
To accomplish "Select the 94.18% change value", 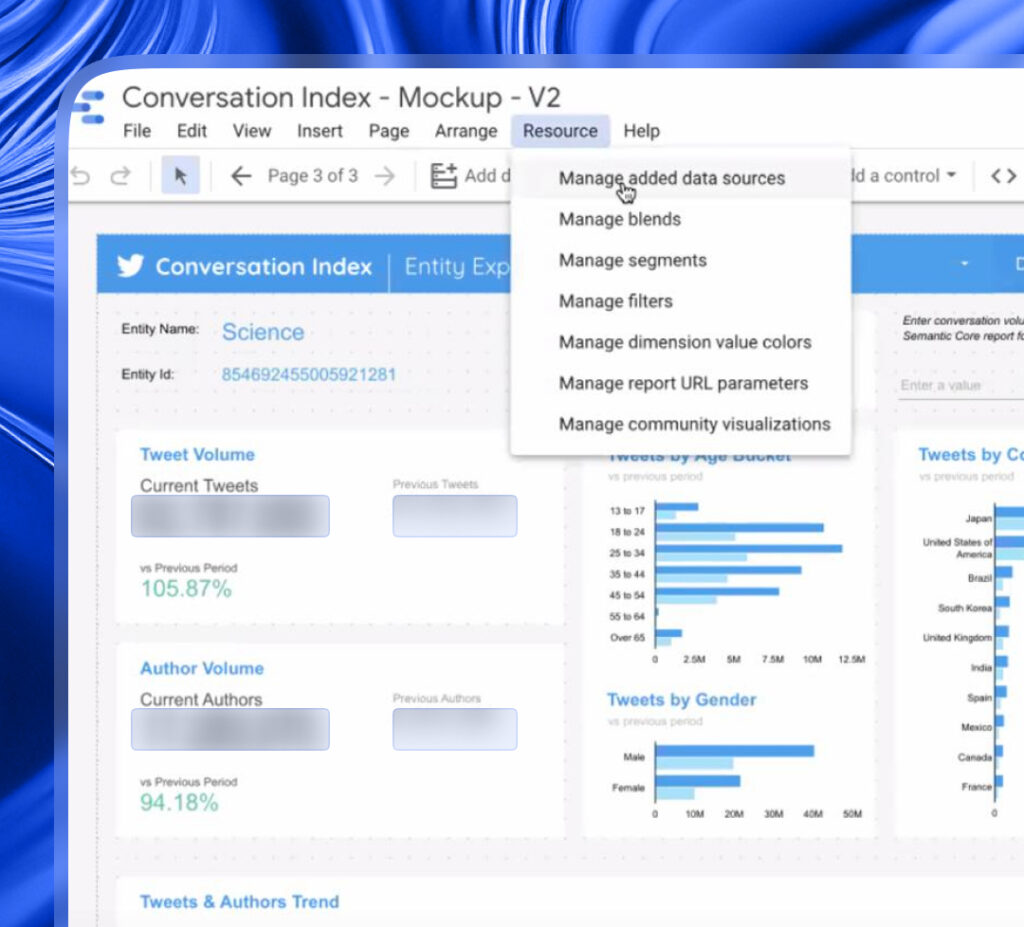I will 180,802.
